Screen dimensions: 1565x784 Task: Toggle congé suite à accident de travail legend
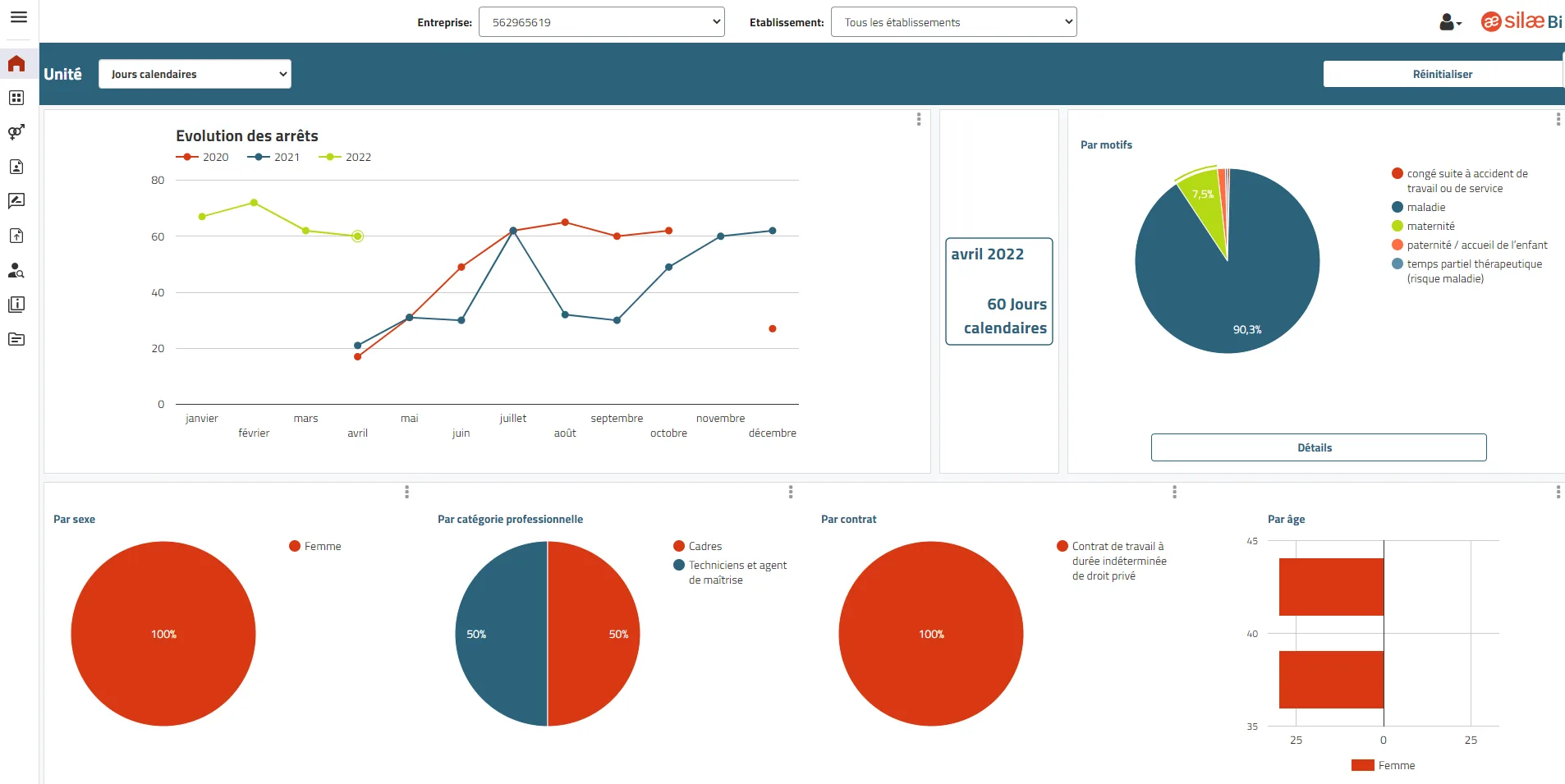(1460, 181)
